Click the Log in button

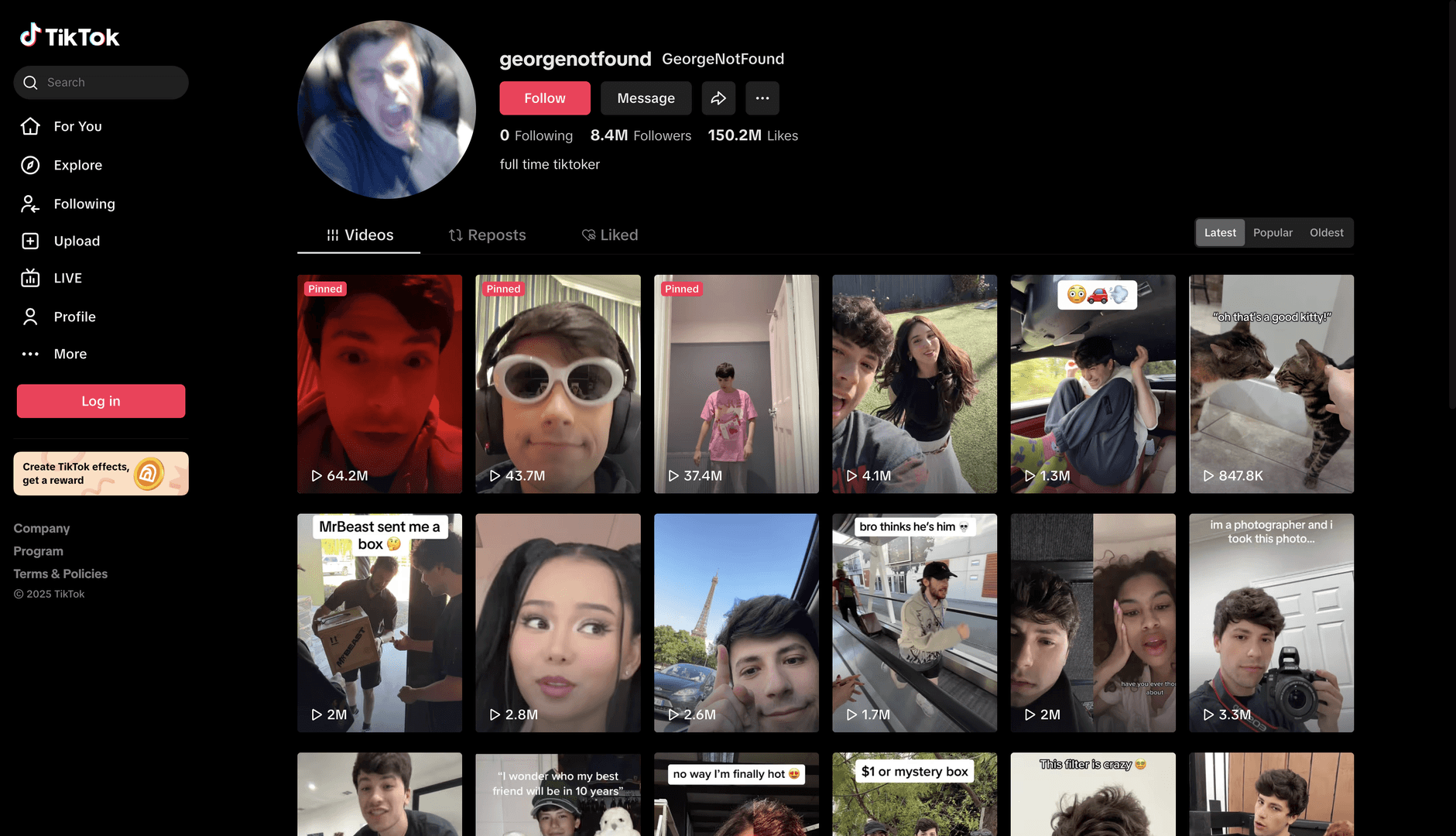(x=101, y=401)
